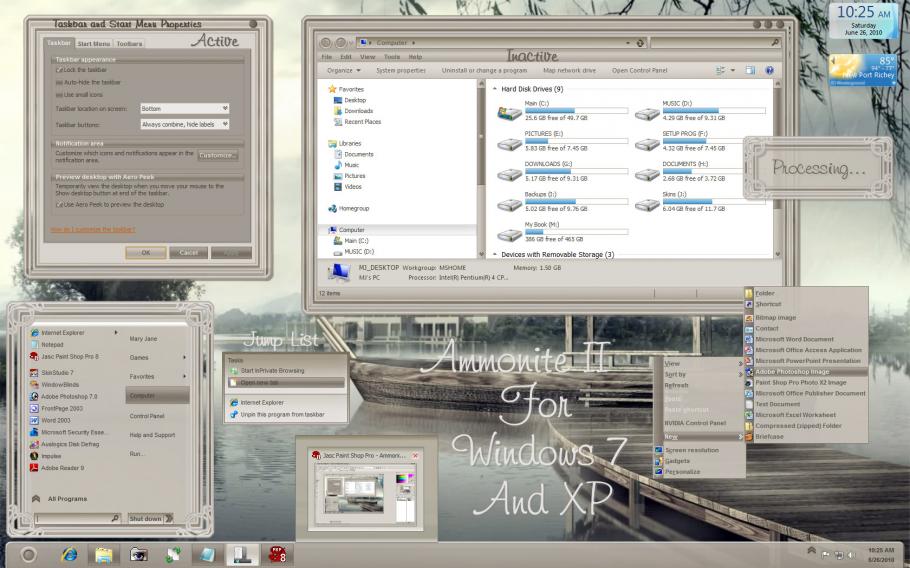
Task: Switch to the Start Menu tab
Action: click(93, 44)
